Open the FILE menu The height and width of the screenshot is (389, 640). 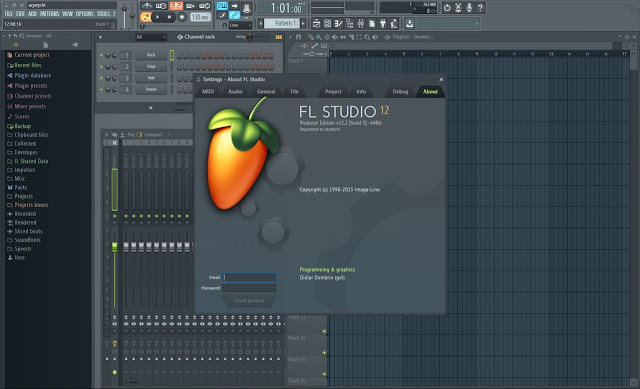click(9, 13)
